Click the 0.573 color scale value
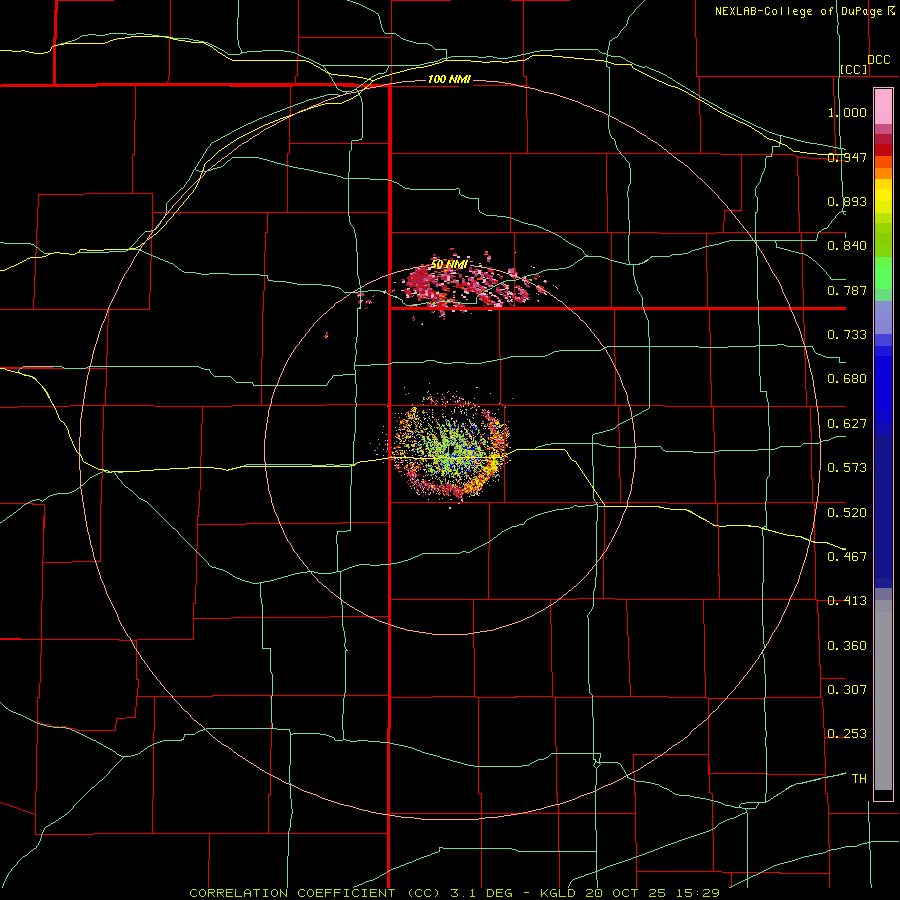900x900 pixels. [847, 467]
